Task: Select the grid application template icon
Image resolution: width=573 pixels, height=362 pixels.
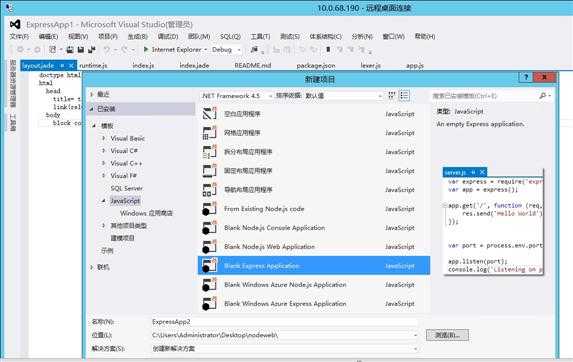Action: click(x=210, y=133)
